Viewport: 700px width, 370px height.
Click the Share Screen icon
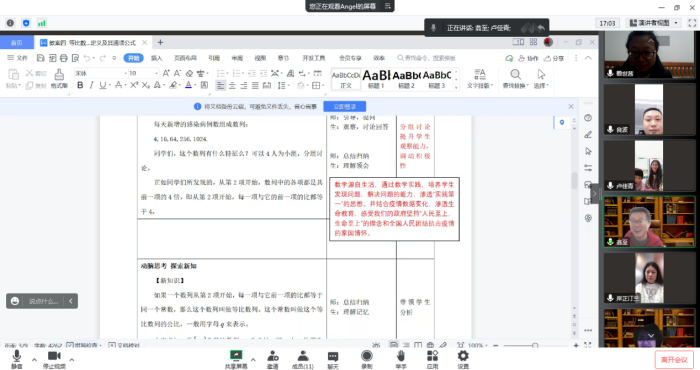click(236, 360)
